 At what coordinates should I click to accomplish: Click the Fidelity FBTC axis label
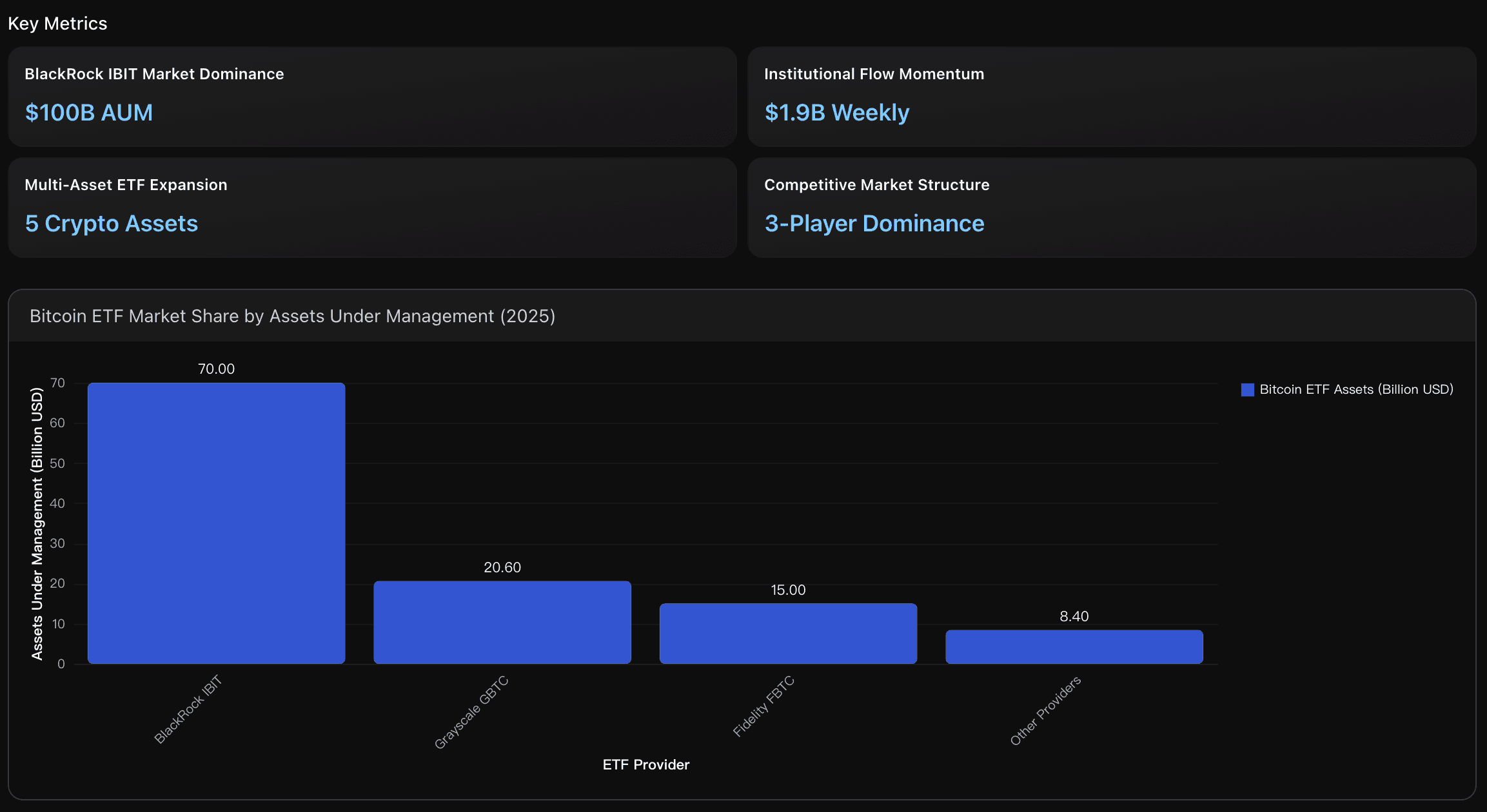click(x=763, y=706)
